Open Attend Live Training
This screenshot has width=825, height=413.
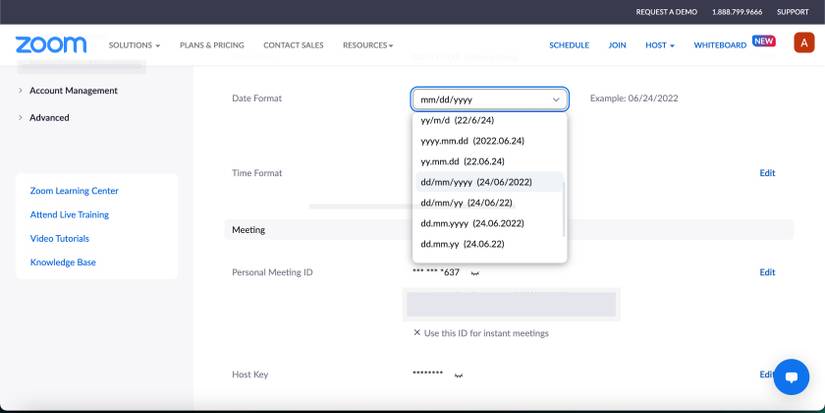(69, 215)
